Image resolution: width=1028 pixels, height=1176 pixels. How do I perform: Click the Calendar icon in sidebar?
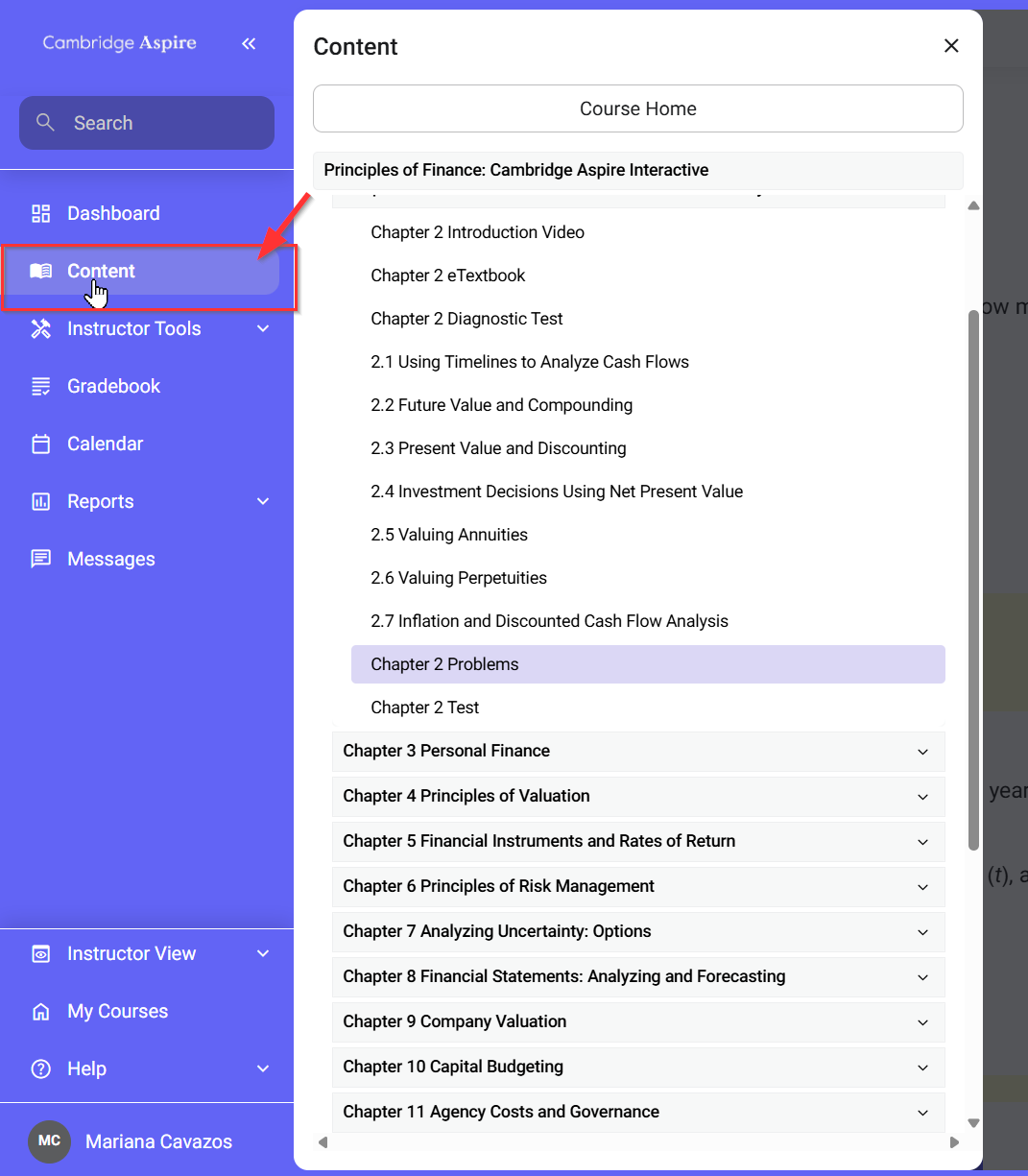[x=40, y=444]
